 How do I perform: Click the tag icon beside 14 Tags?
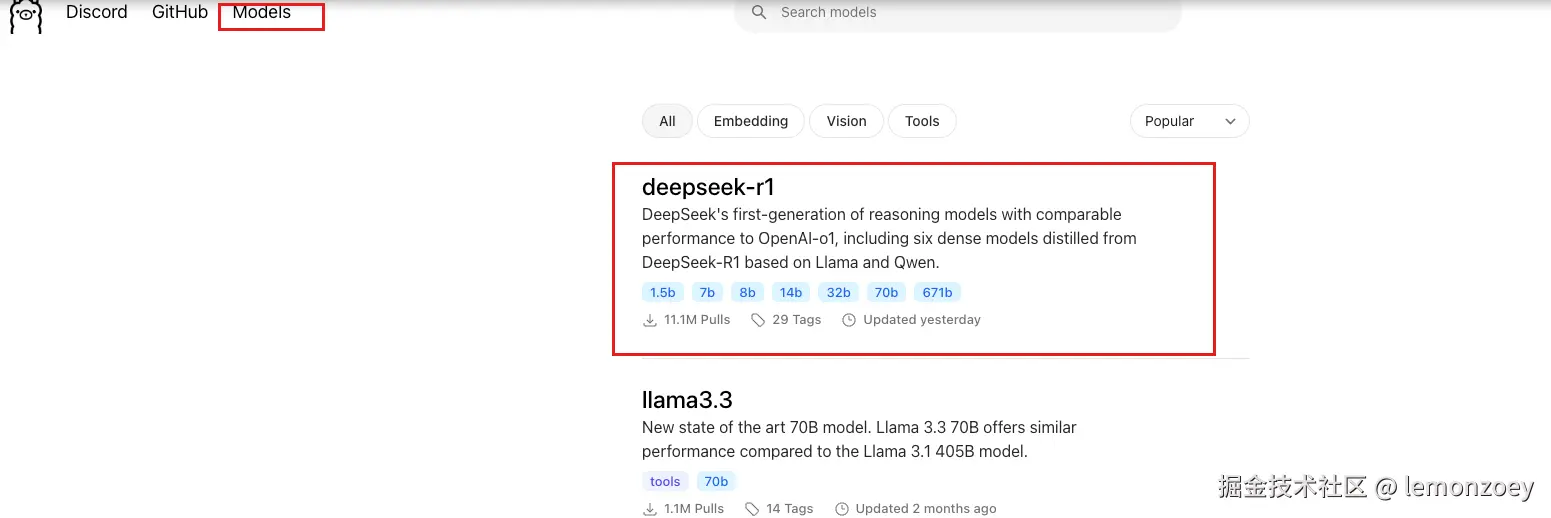pos(752,509)
